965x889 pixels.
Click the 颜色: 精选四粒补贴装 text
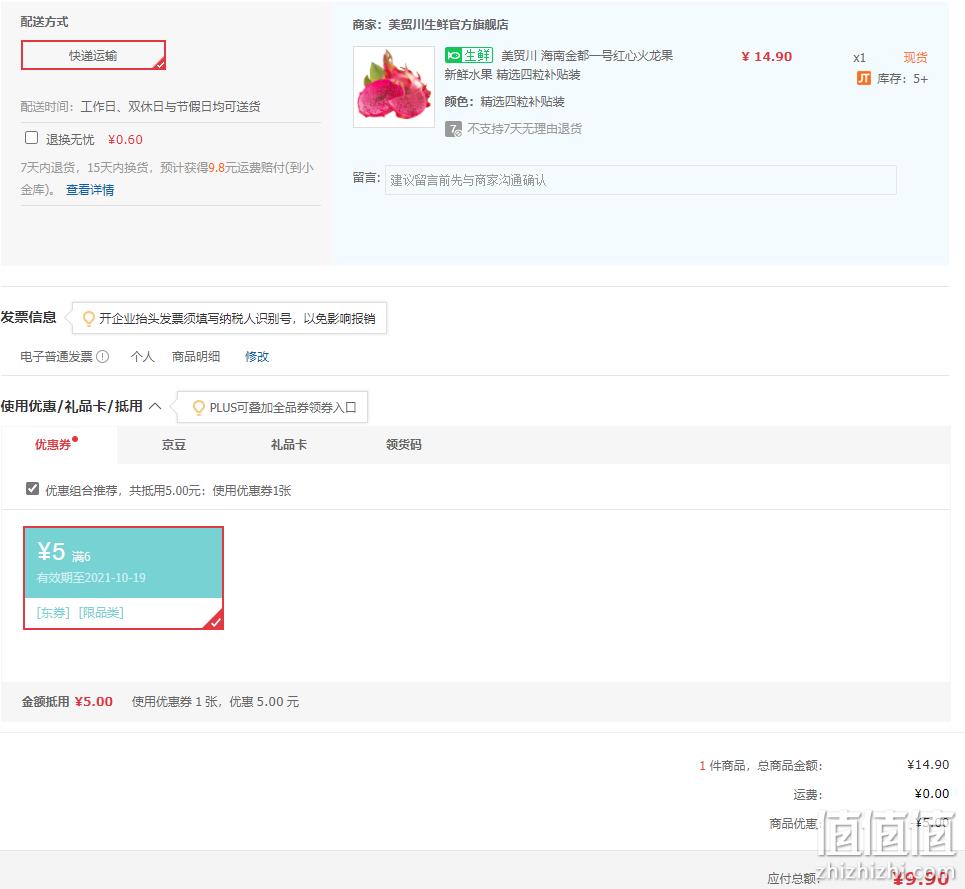[x=505, y=102]
